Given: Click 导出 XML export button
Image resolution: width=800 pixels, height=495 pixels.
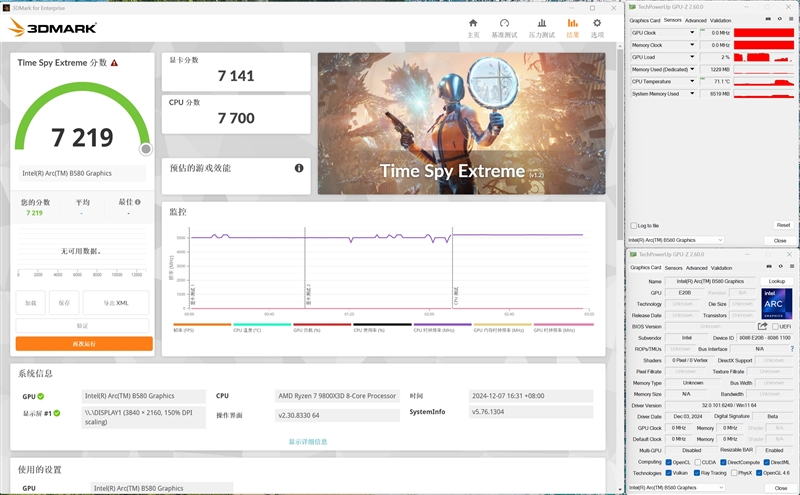Looking at the screenshot, I should coord(116,303).
